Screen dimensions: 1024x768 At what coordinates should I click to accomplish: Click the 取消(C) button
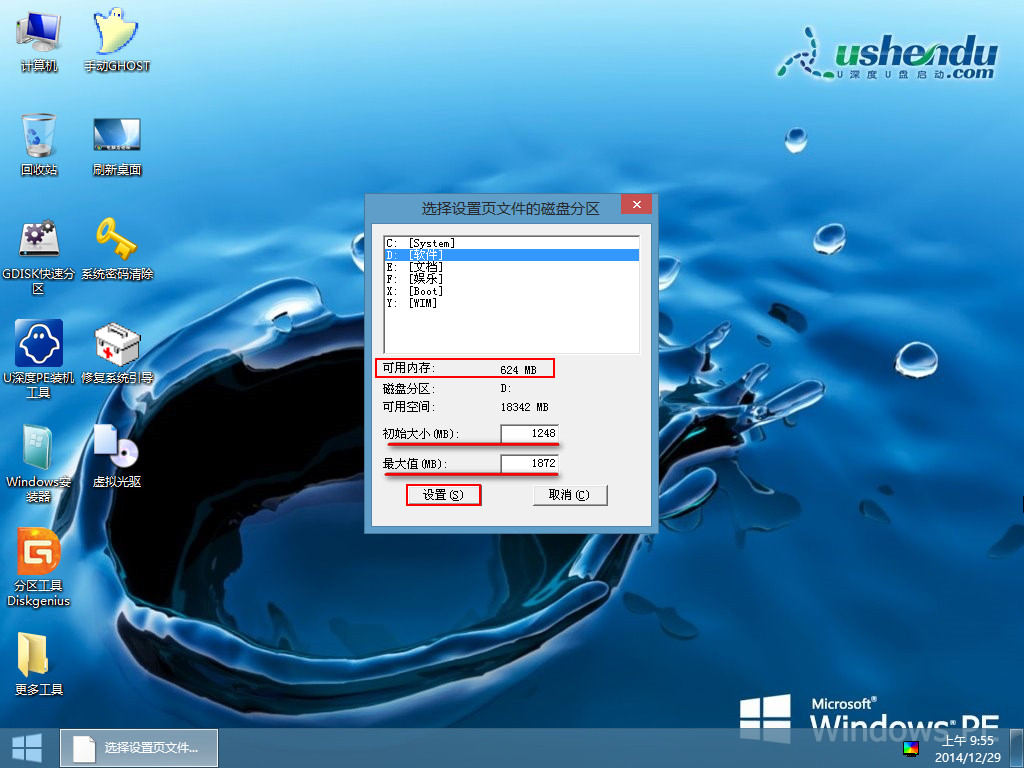(569, 495)
